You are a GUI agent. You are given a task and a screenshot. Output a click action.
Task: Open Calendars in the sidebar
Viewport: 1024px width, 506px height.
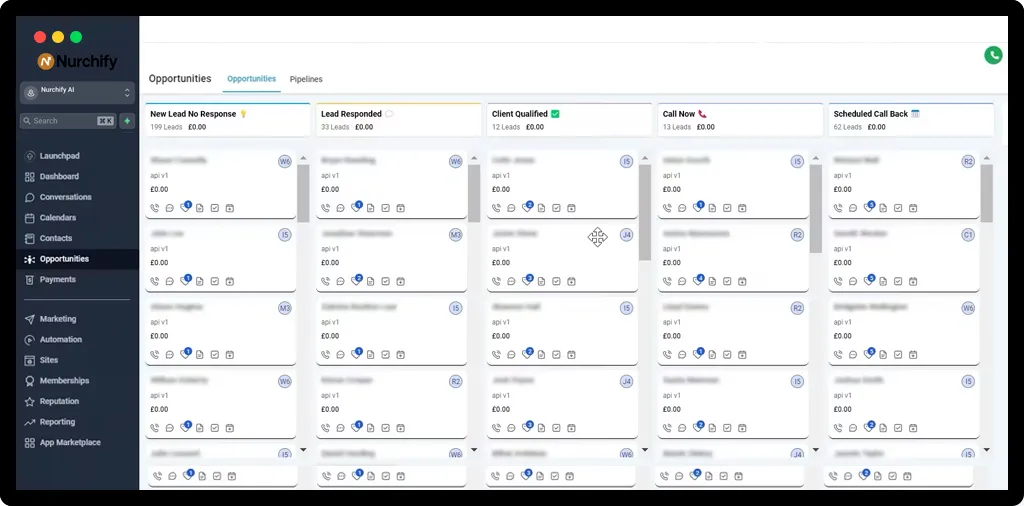pos(57,217)
